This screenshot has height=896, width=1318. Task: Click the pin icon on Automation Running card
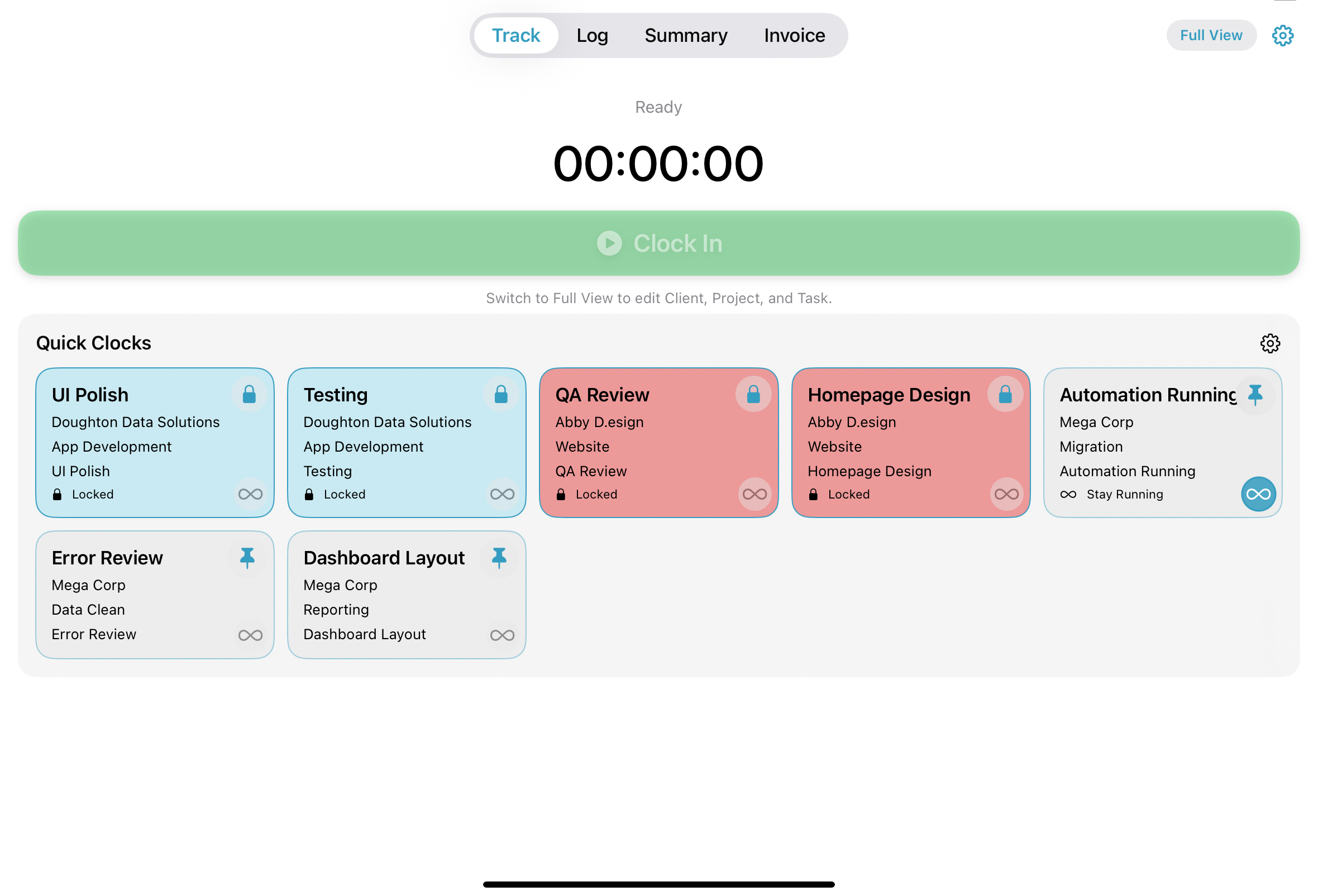tap(1255, 395)
